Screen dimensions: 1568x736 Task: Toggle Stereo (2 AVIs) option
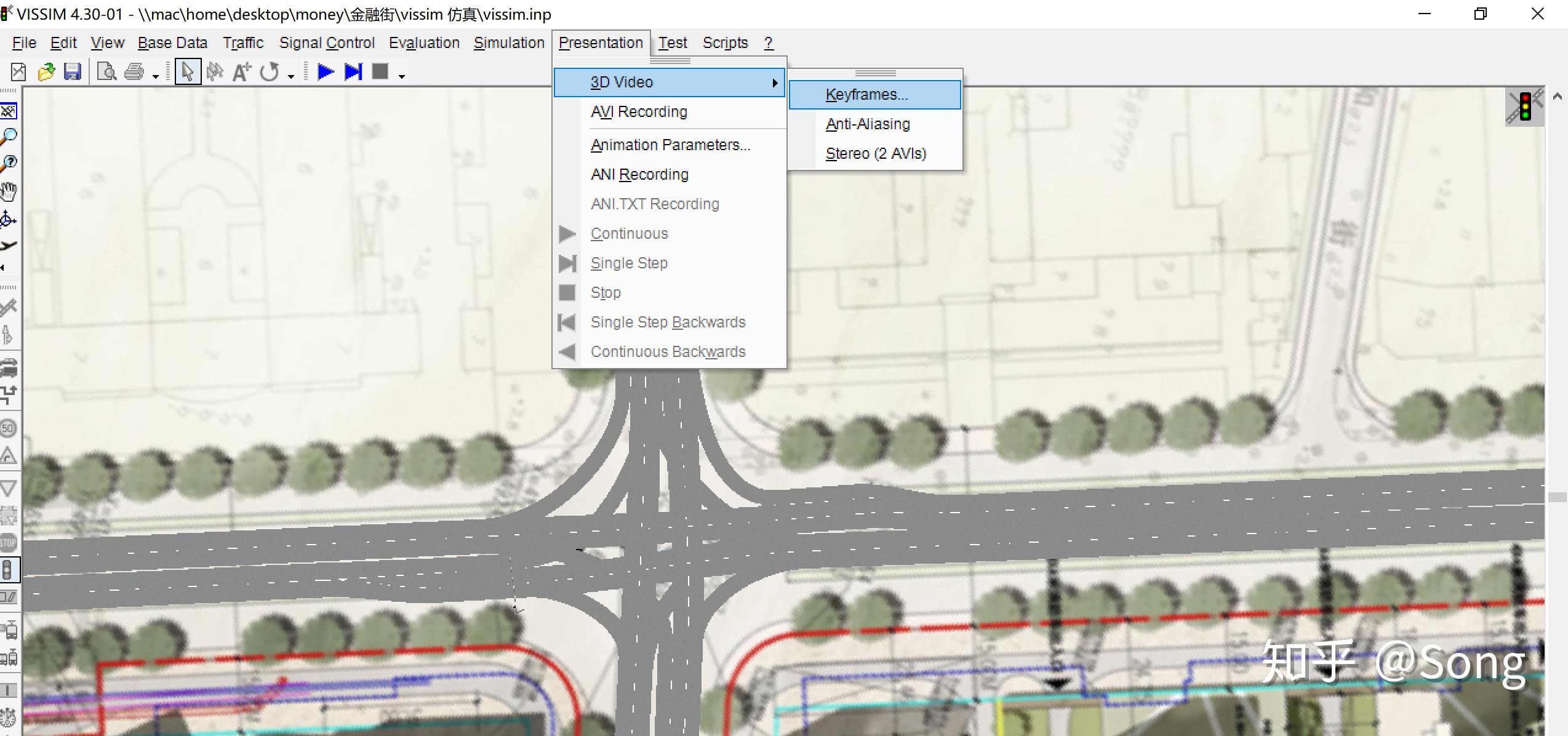pyautogui.click(x=875, y=154)
